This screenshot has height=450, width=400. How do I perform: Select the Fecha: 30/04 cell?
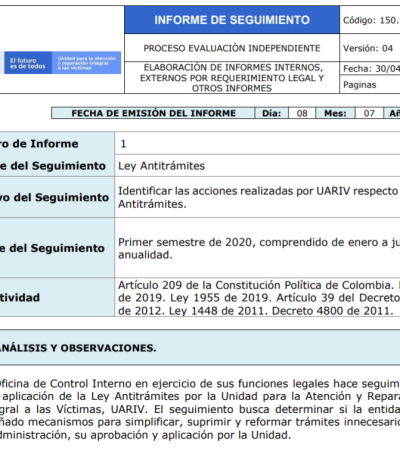[x=370, y=69]
